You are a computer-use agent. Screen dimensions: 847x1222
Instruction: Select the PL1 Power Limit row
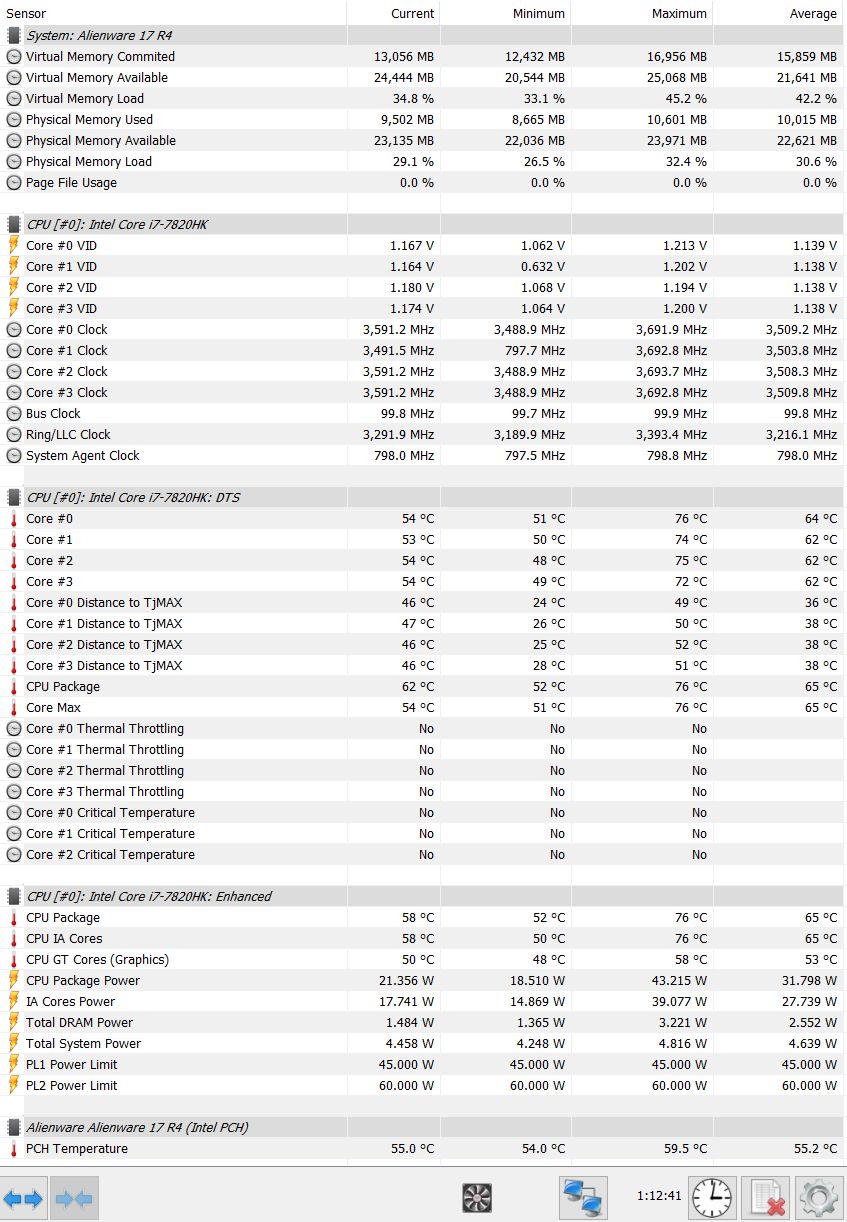click(72, 1065)
